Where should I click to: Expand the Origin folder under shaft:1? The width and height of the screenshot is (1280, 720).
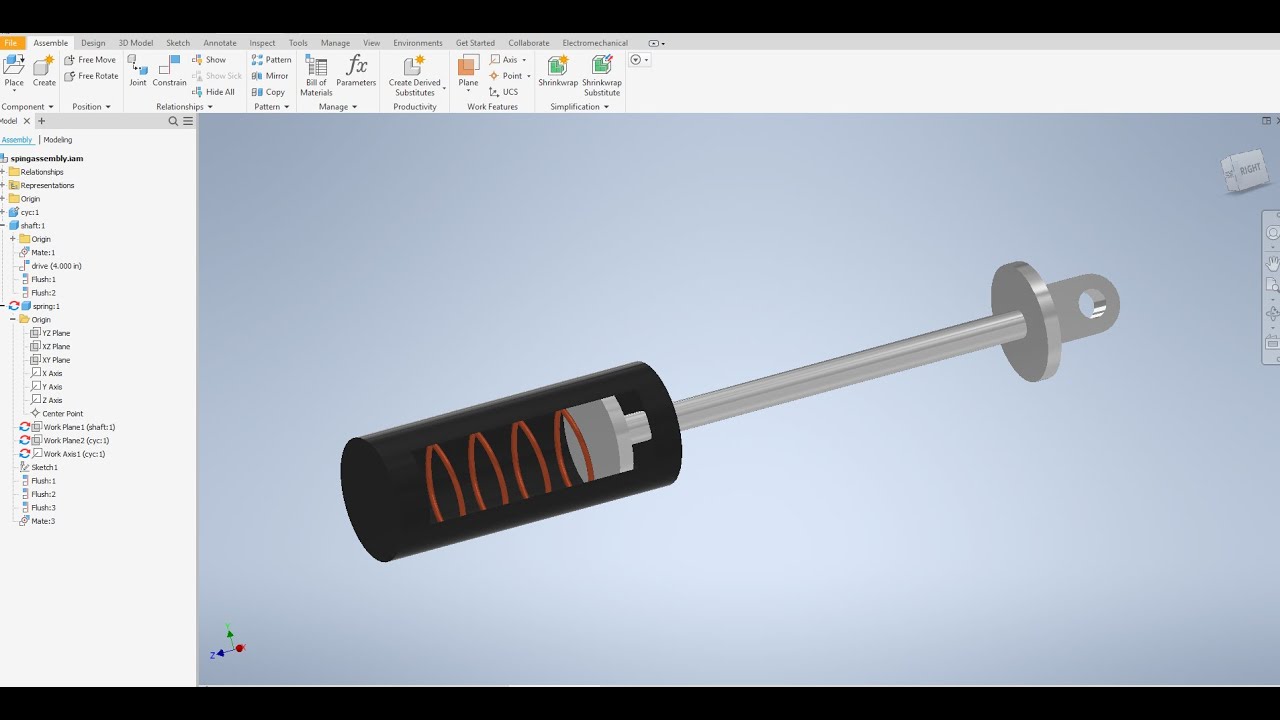(13, 239)
